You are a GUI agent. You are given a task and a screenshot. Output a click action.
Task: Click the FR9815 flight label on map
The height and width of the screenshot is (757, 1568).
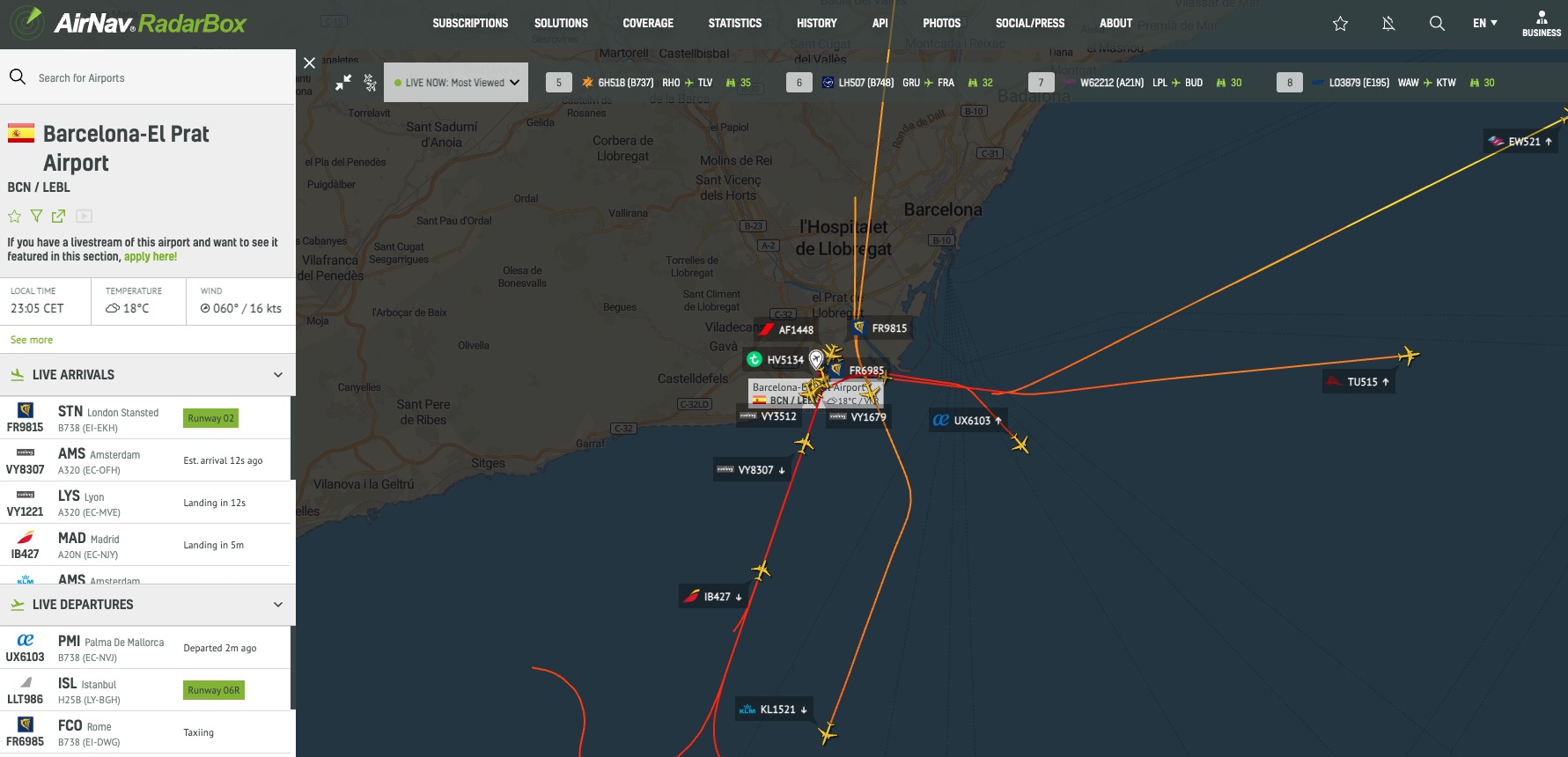tap(880, 328)
